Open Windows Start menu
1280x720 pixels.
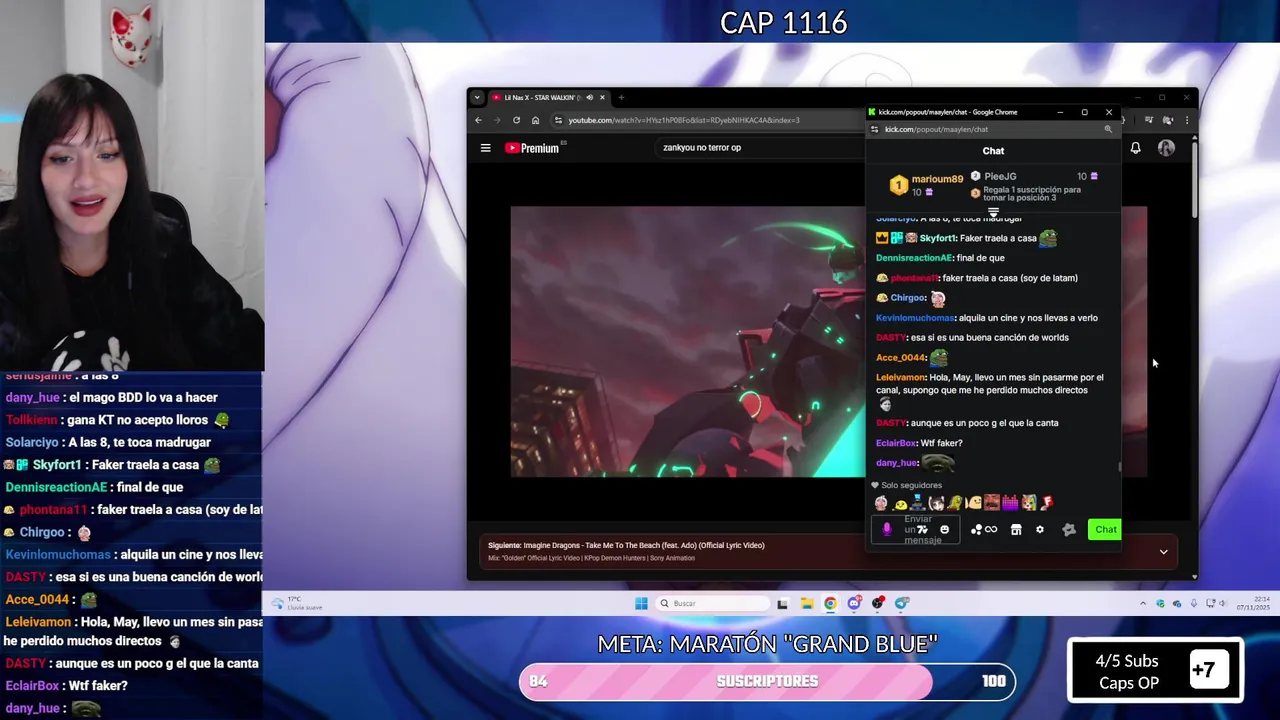click(641, 603)
